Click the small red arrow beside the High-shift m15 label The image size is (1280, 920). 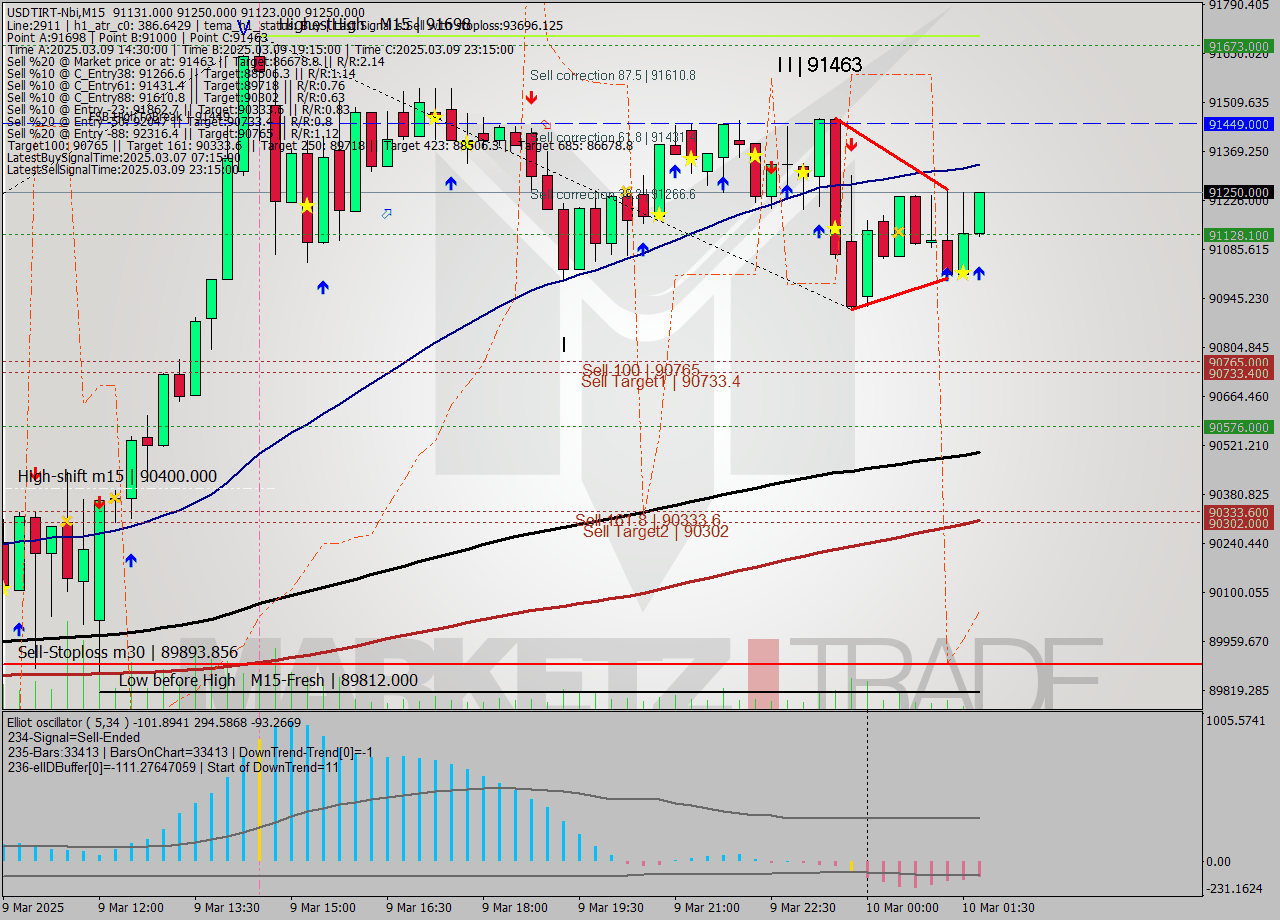click(36, 470)
